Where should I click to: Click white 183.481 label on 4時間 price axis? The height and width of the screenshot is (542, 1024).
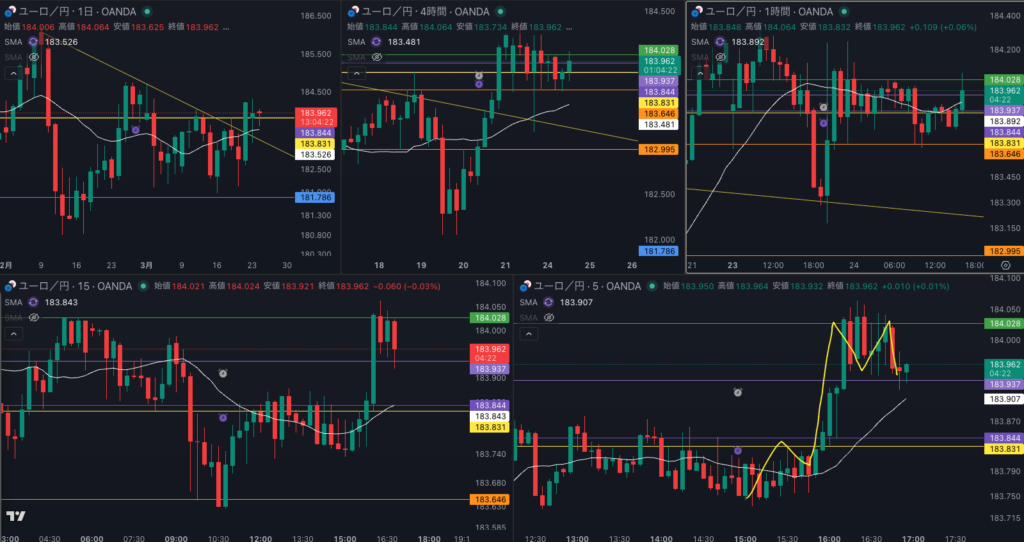[658, 125]
